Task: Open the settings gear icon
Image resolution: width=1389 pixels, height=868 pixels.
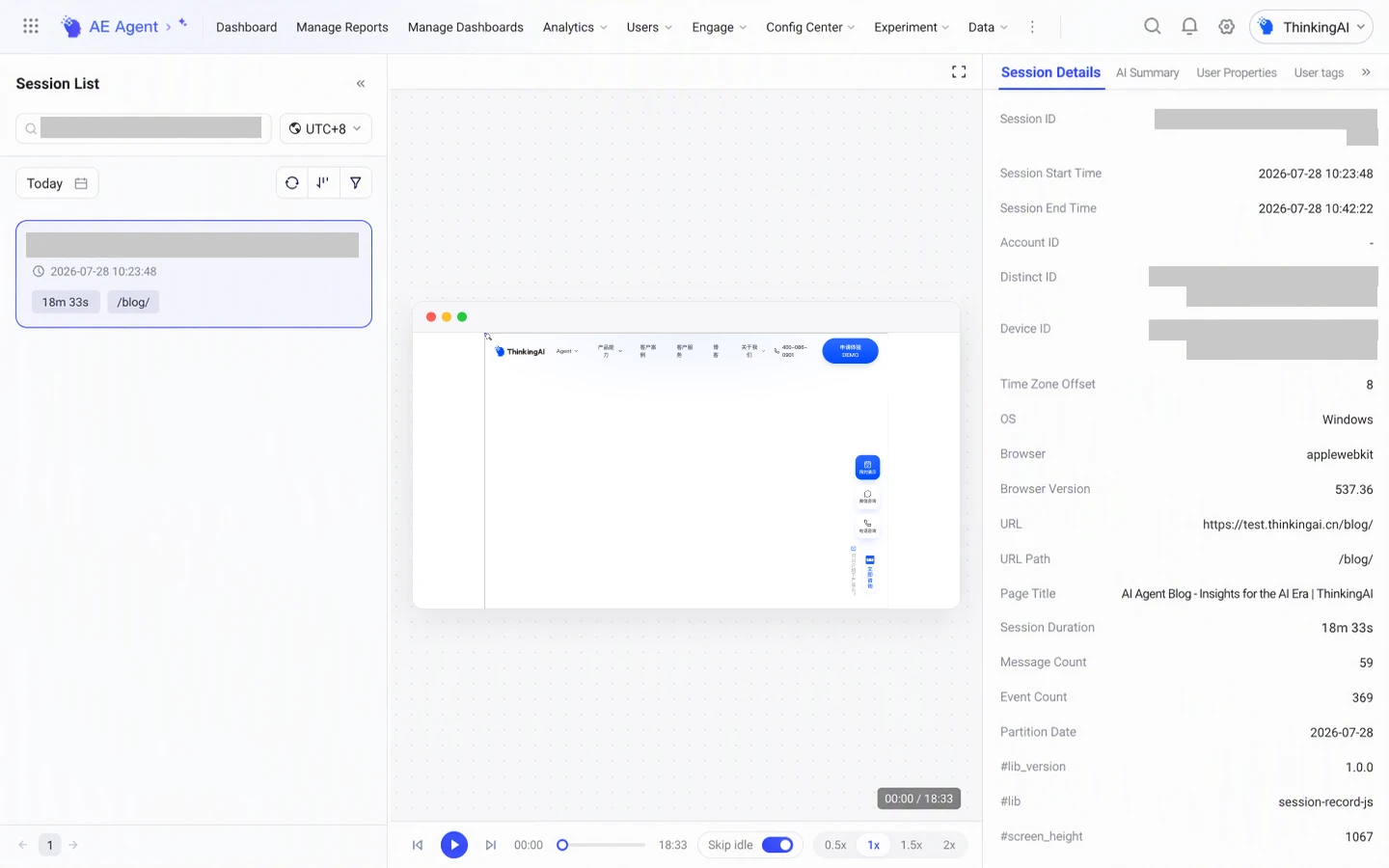Action: point(1226,27)
